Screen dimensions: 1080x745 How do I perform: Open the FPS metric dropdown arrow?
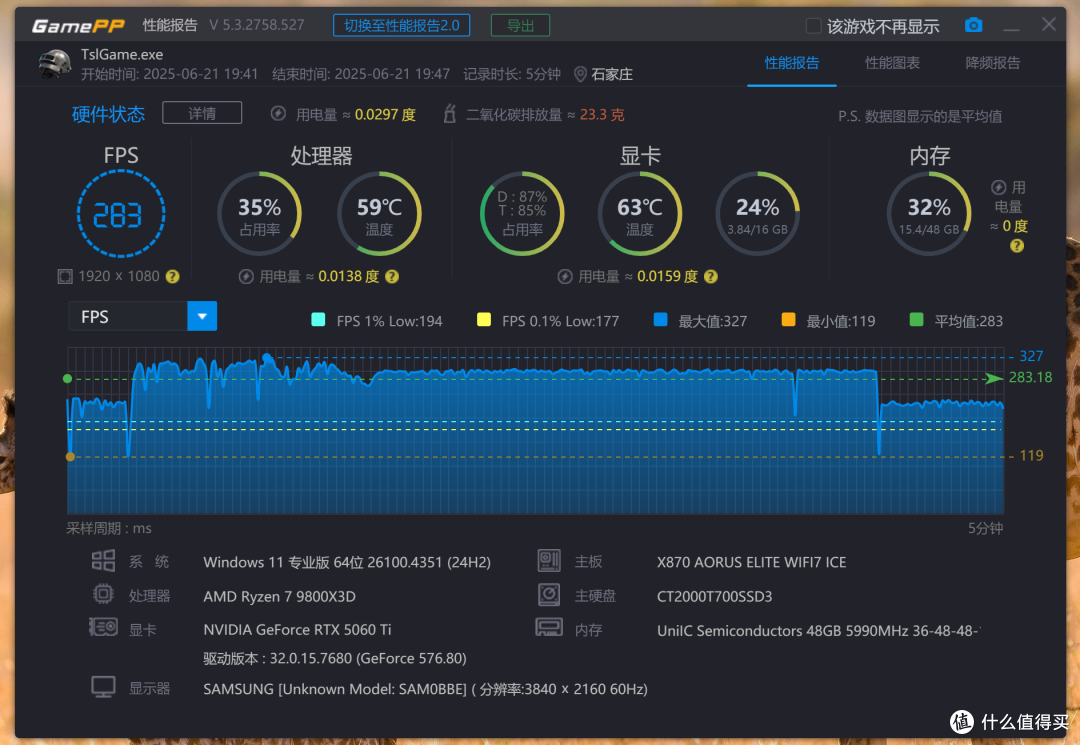[x=202, y=316]
